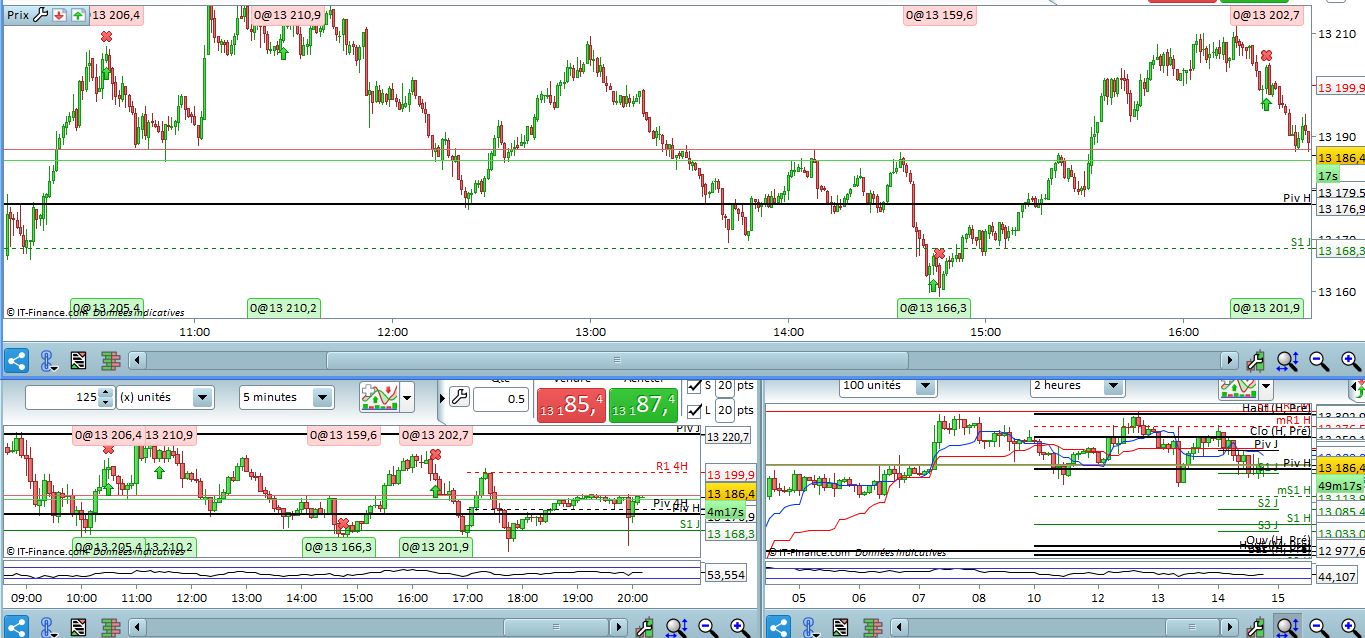Open the indicators icon in 5 minutes chart
The image size is (1365, 638).
pyautogui.click(x=378, y=397)
